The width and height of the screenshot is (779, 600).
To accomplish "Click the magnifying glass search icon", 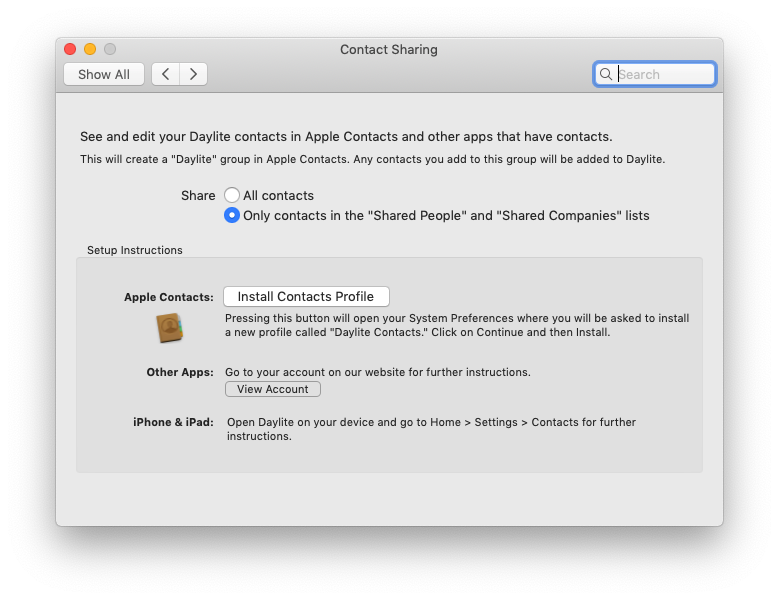I will pyautogui.click(x=606, y=75).
